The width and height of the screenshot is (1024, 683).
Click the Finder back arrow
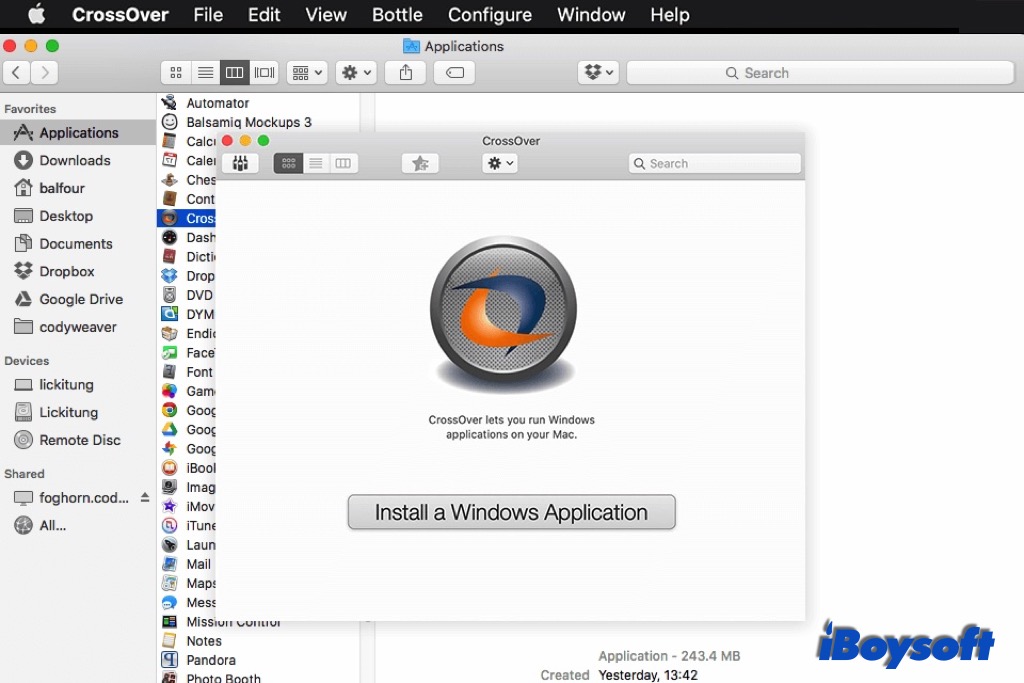point(17,73)
